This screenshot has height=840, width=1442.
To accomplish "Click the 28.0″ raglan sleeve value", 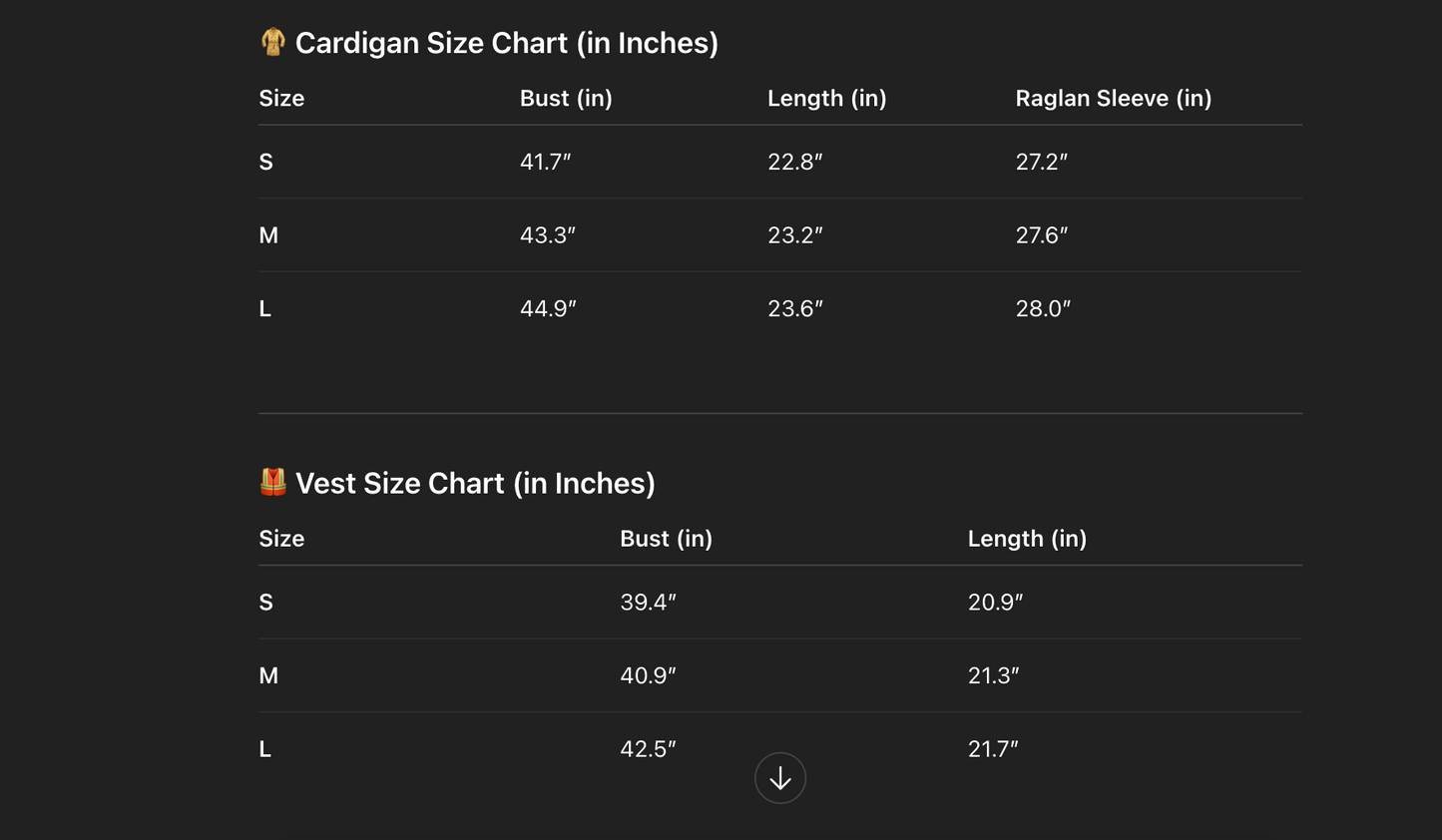I will (x=1042, y=309).
